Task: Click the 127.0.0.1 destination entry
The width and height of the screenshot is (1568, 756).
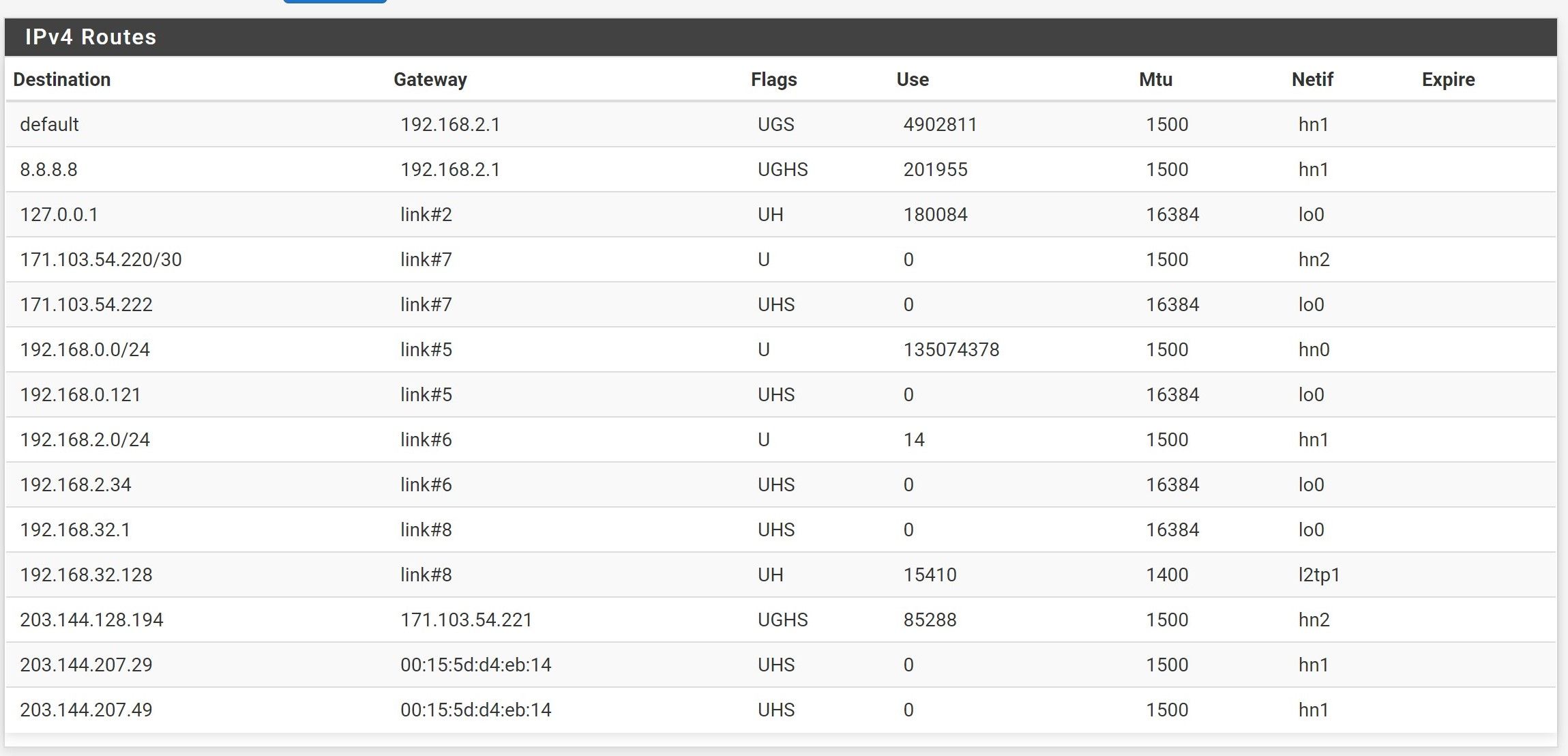Action: point(59,215)
